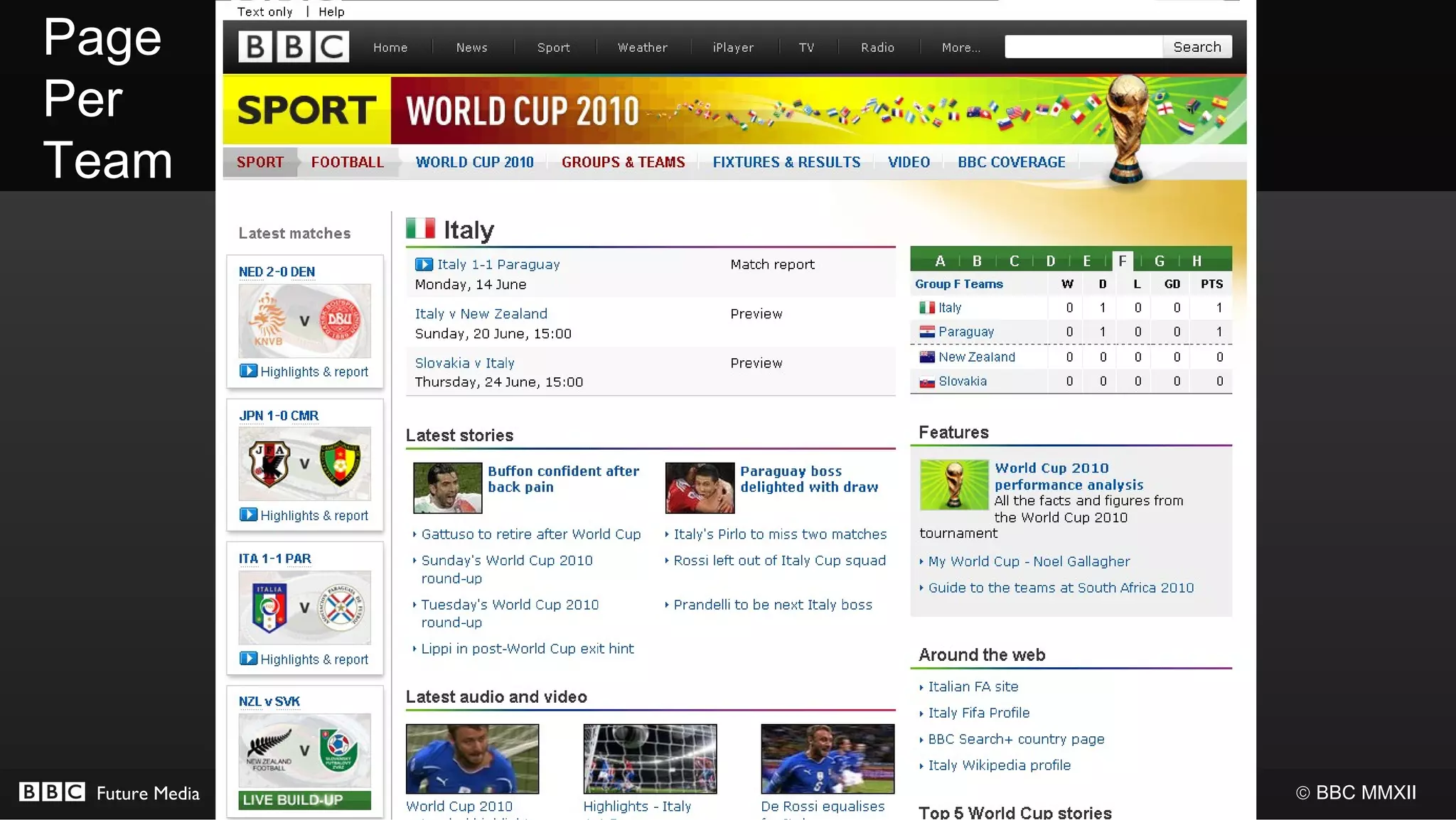Switch to Group D tab in standings
Image resolution: width=1456 pixels, height=820 pixels.
point(1051,261)
